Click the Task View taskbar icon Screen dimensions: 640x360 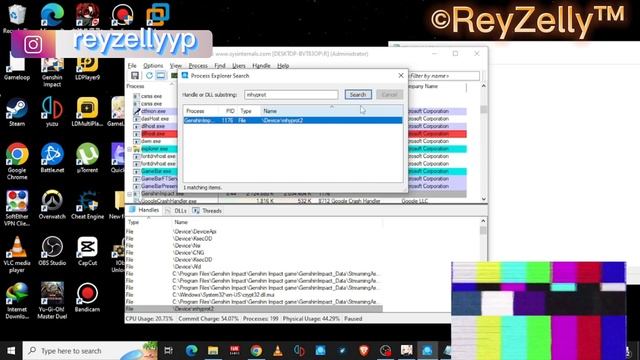(168, 351)
